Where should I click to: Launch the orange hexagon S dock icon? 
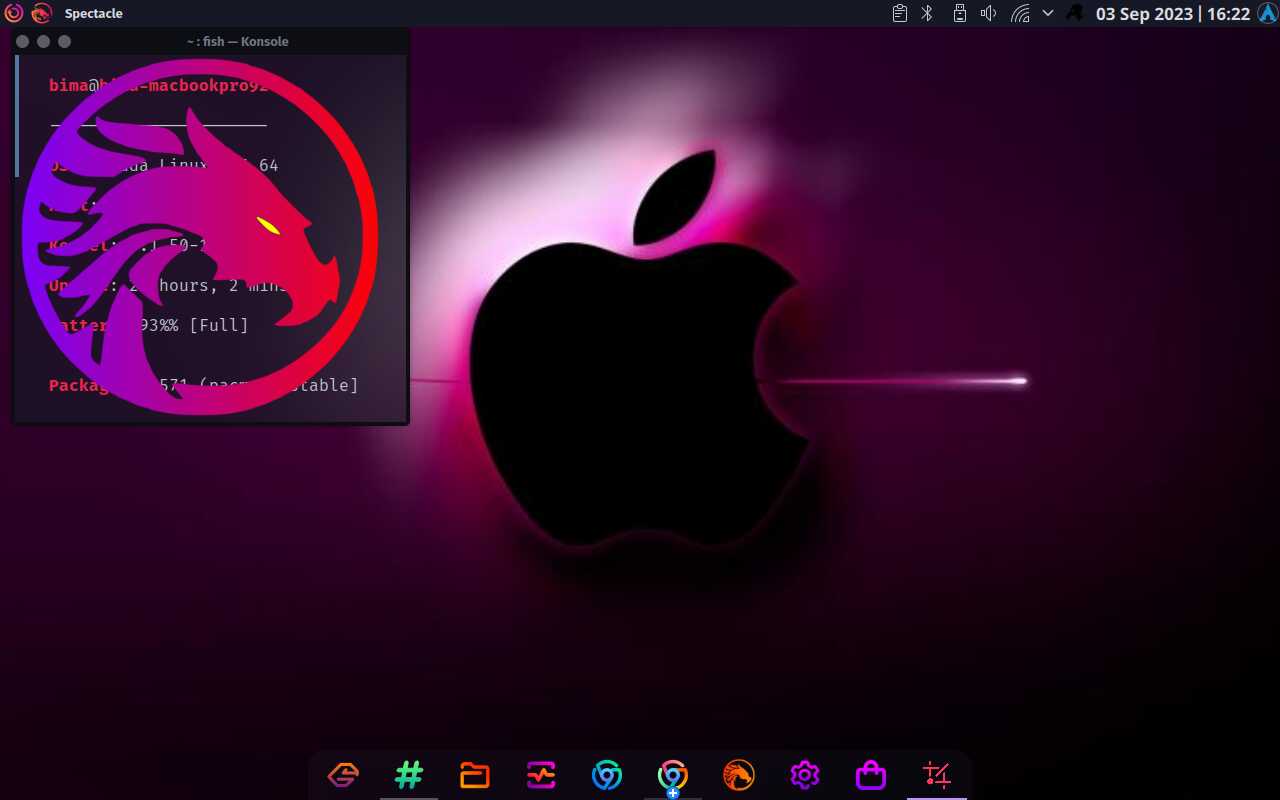(343, 775)
